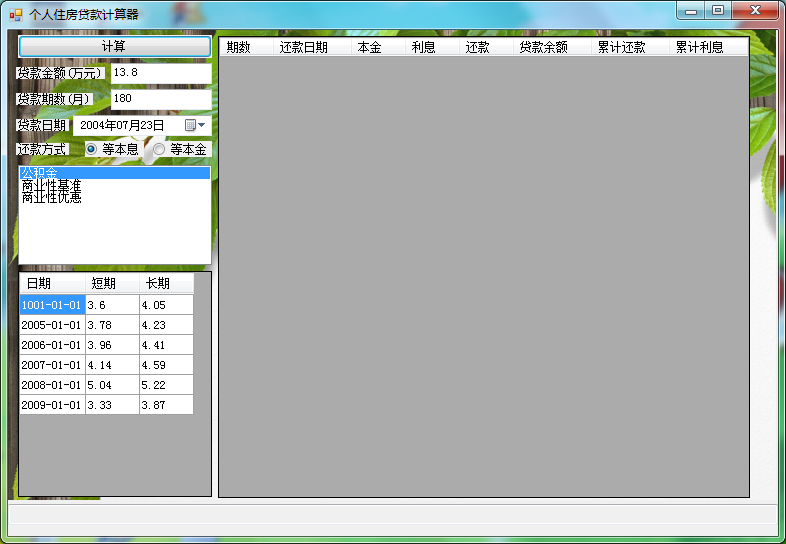
Task: Select the 2007-01-01 date cell
Action: tap(53, 365)
